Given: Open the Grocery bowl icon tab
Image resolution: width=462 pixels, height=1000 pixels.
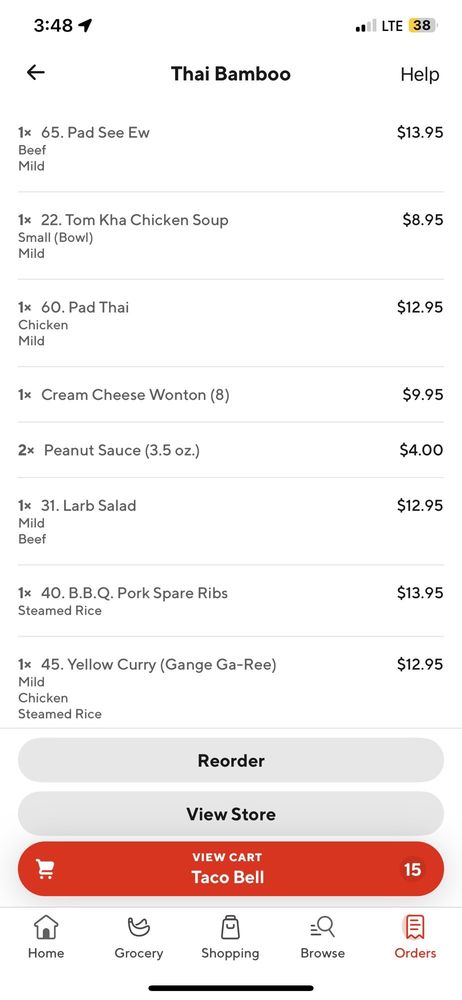Looking at the screenshot, I should tap(138, 927).
